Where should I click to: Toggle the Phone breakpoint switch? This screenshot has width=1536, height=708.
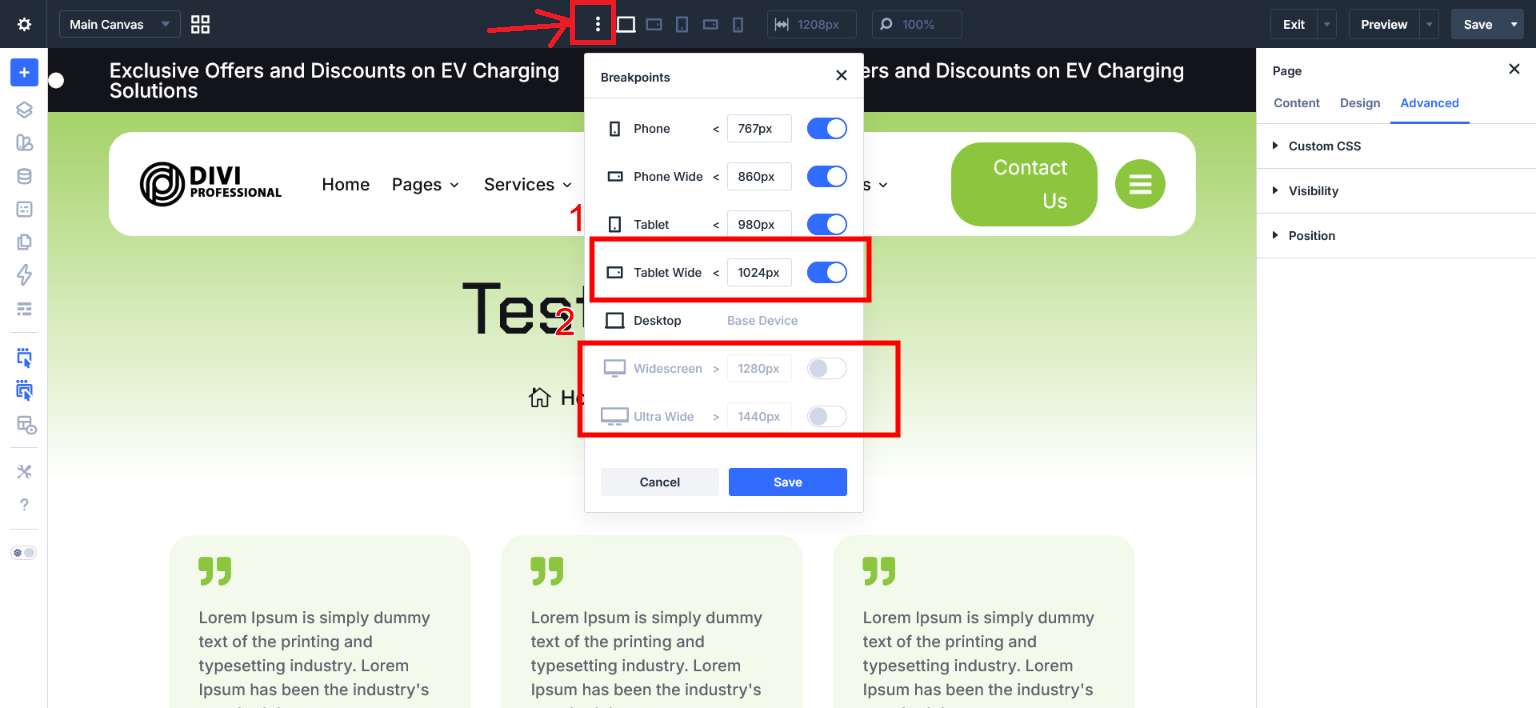click(827, 128)
